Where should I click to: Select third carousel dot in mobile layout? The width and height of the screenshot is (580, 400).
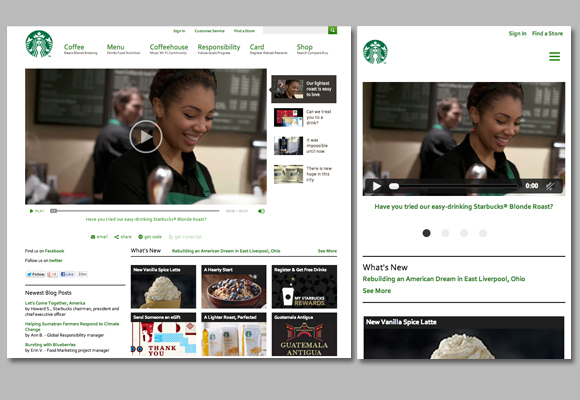tap(464, 233)
